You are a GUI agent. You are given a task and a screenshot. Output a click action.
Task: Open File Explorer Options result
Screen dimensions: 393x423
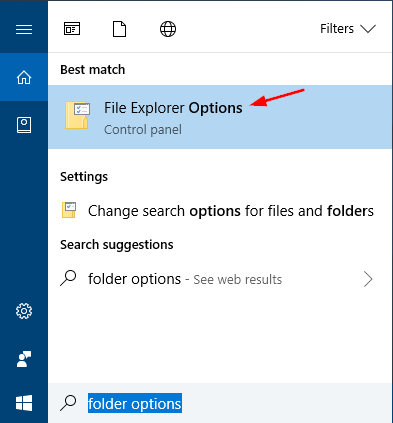tap(220, 117)
